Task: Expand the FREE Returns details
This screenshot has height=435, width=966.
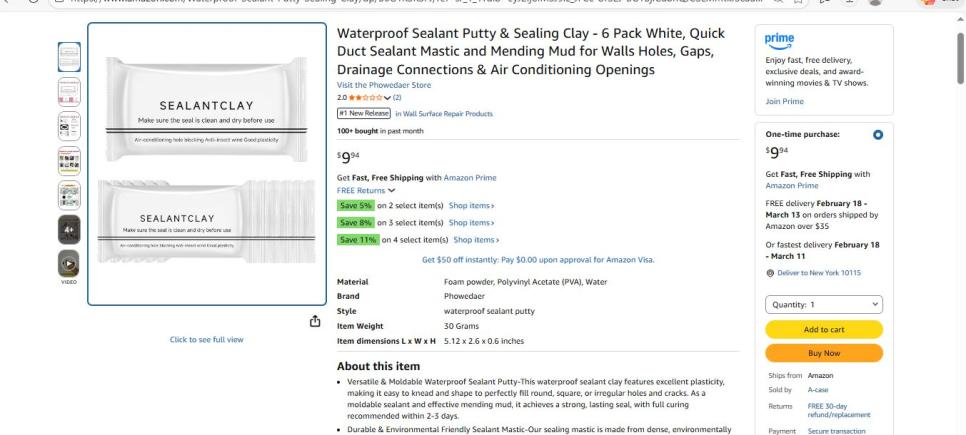Action: click(x=365, y=190)
